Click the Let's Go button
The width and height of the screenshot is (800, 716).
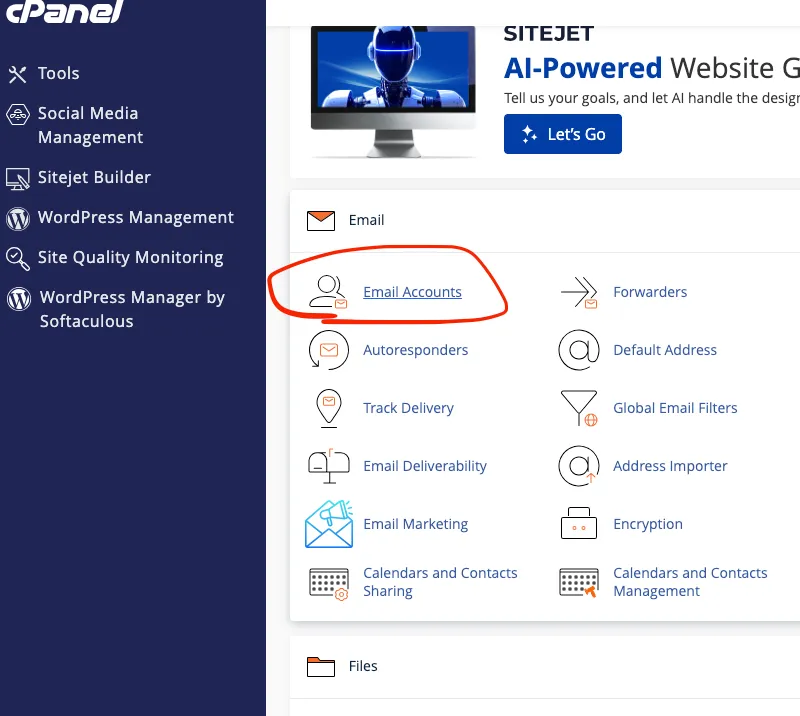click(x=563, y=134)
